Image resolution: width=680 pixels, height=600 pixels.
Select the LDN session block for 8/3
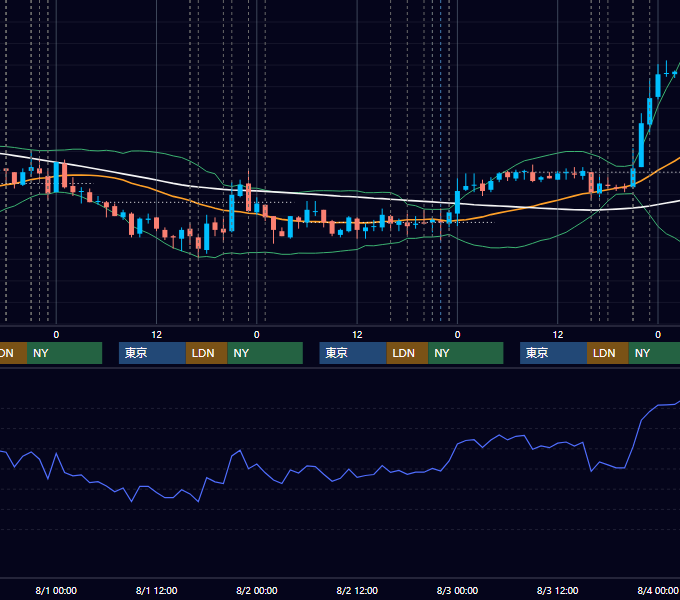tap(608, 353)
